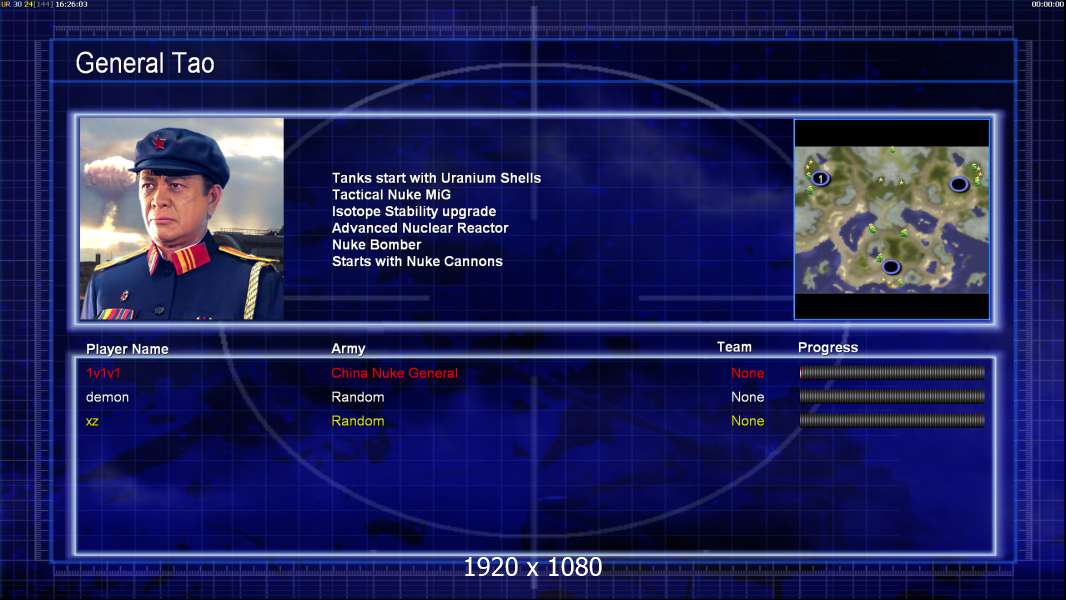This screenshot has width=1066, height=600.
Task: Click the progress bar in xz's row
Action: 892,421
